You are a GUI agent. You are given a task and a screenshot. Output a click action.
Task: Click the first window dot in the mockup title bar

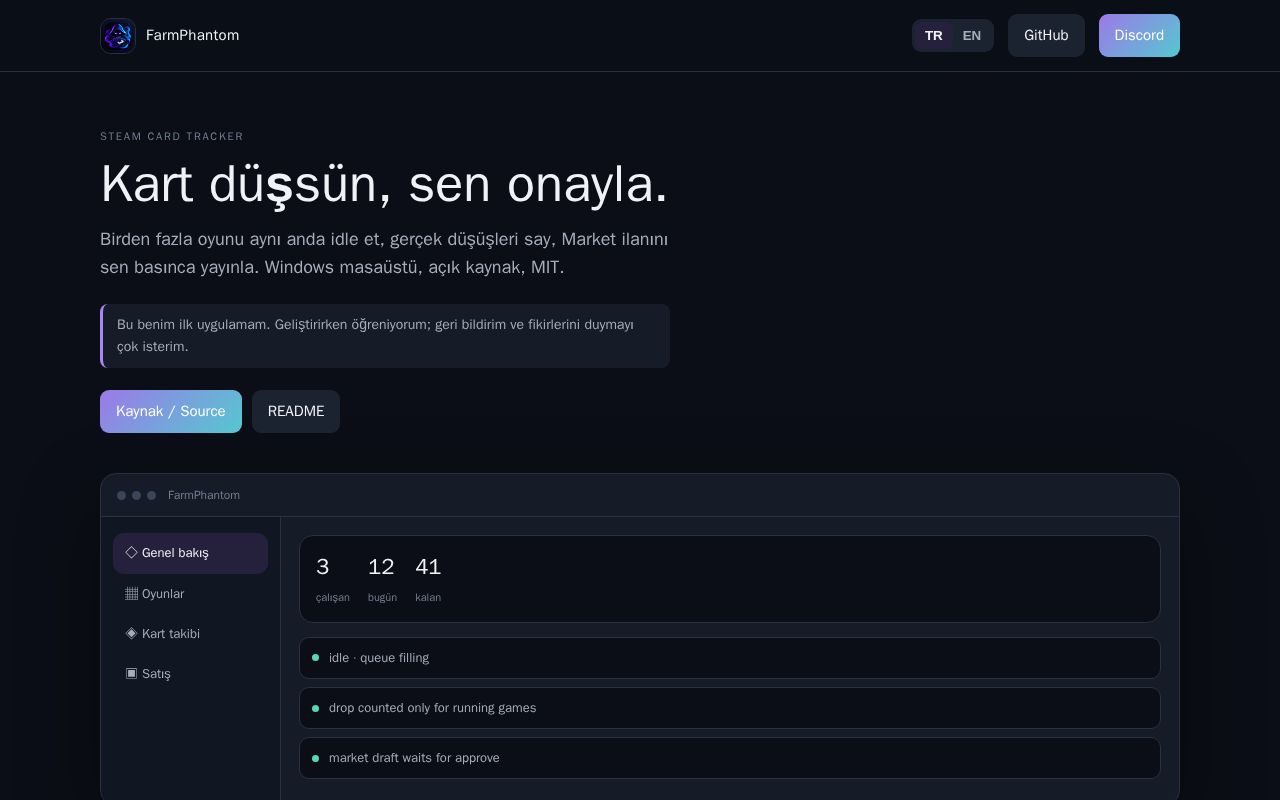(122, 496)
